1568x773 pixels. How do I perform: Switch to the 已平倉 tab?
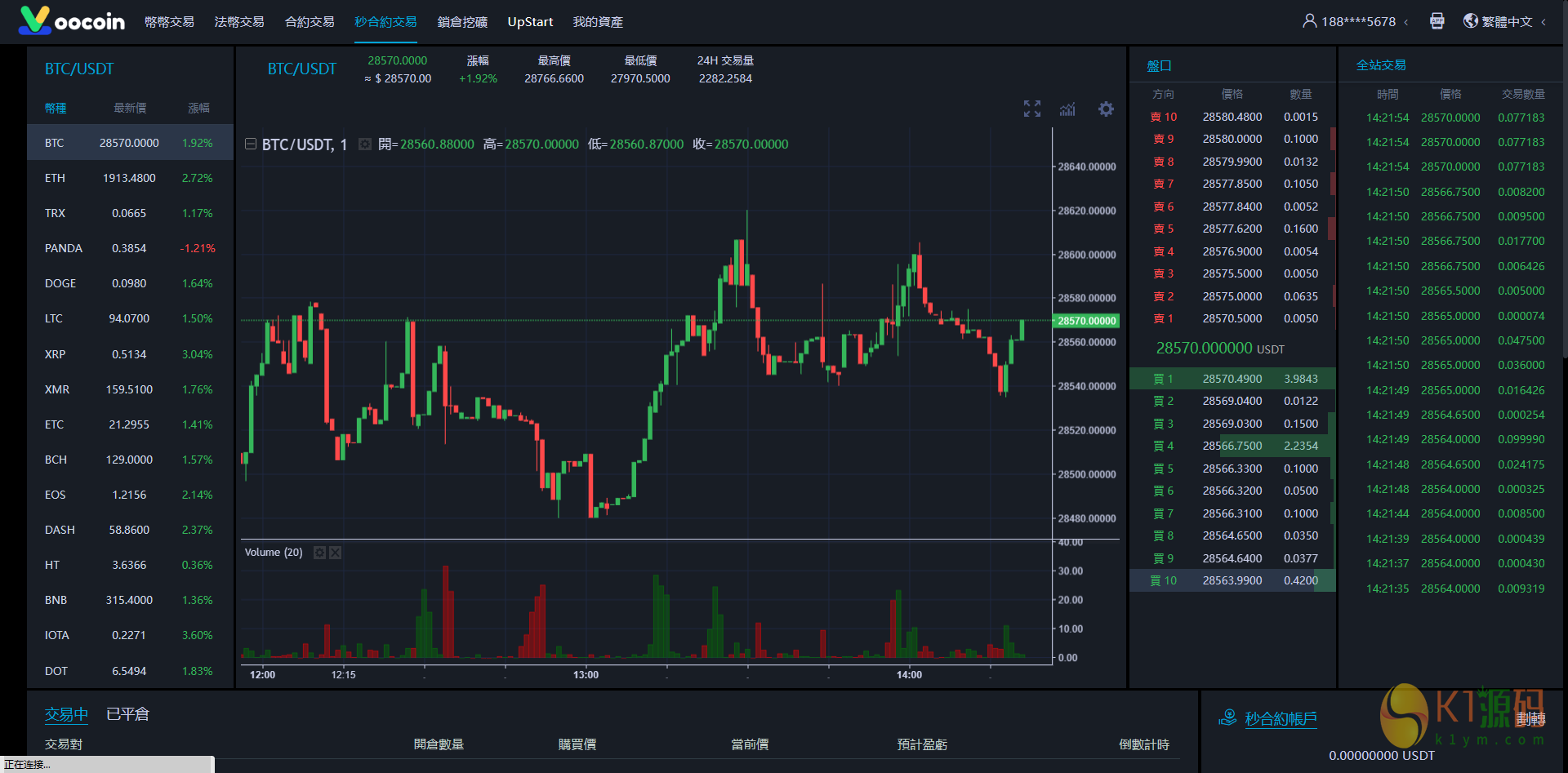pos(127,714)
